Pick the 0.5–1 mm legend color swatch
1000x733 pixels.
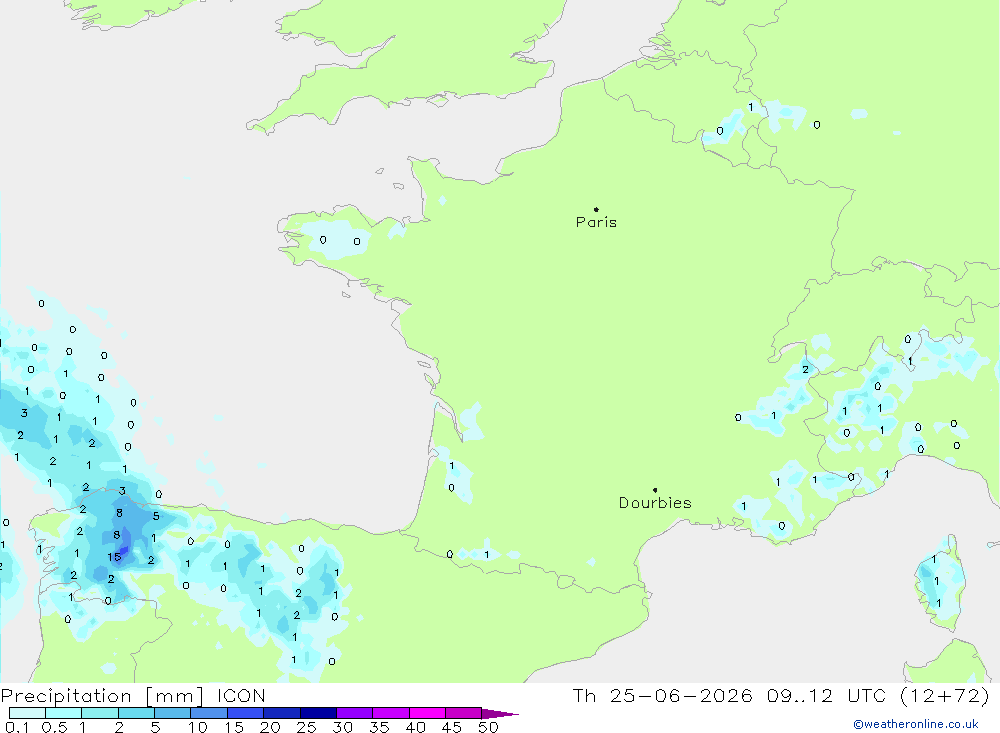[x=64, y=713]
